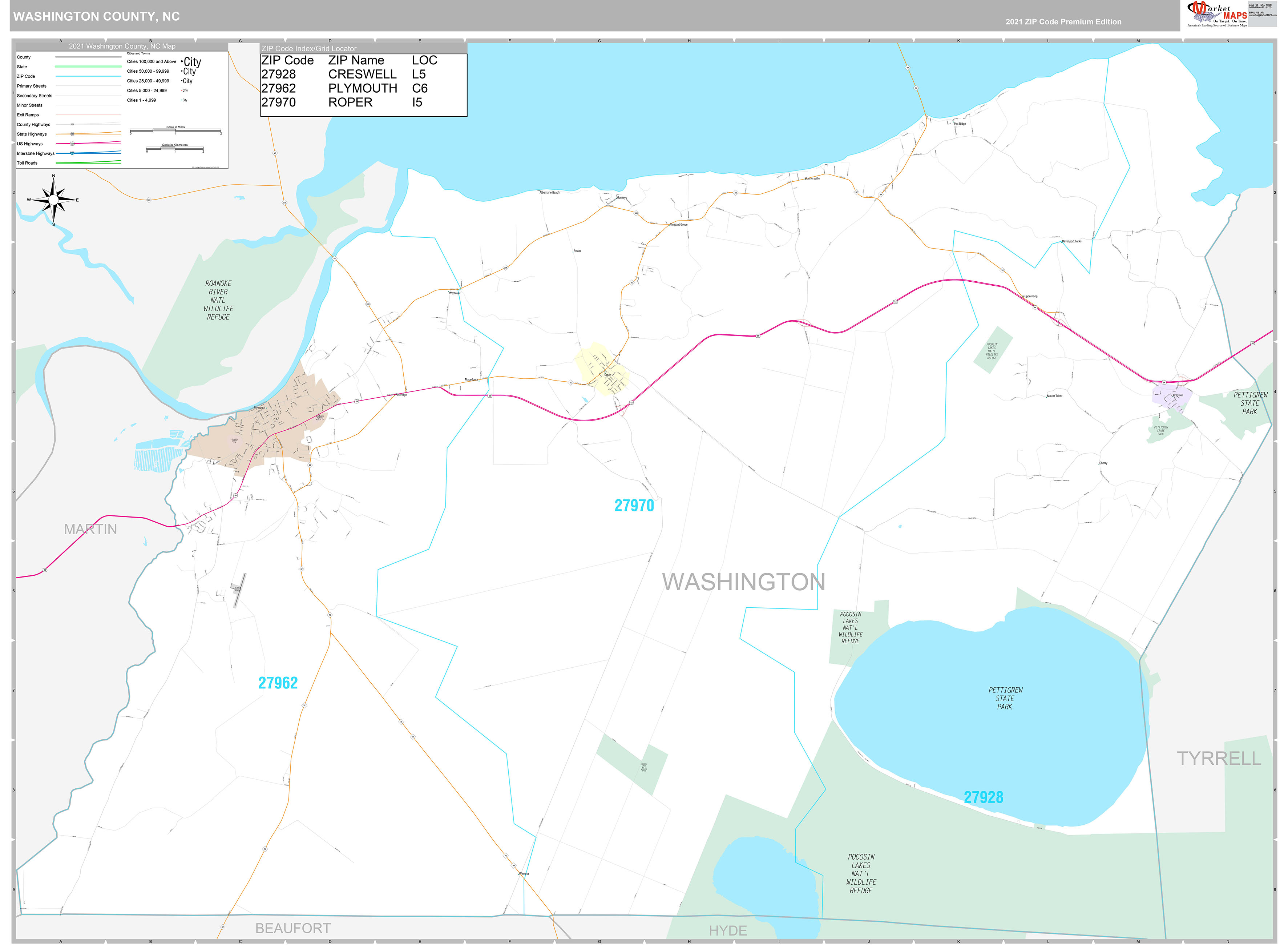Click the cyan 27928 ZIP label on map
This screenshot has height=945, width=1288.
(x=983, y=797)
